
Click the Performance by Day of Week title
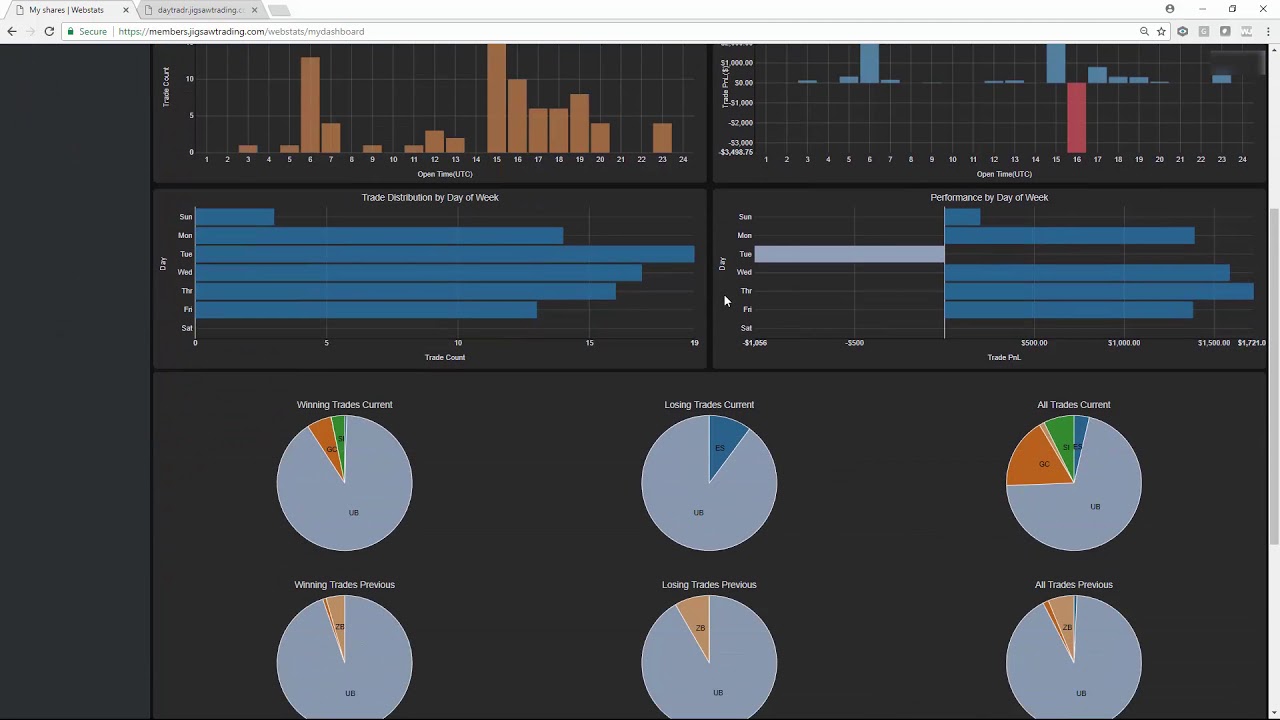(989, 197)
